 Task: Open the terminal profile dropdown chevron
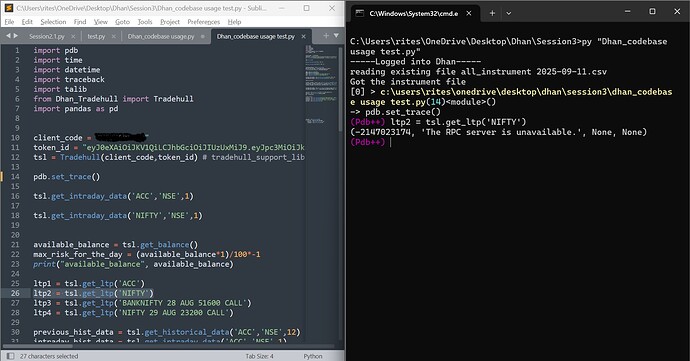click(508, 13)
